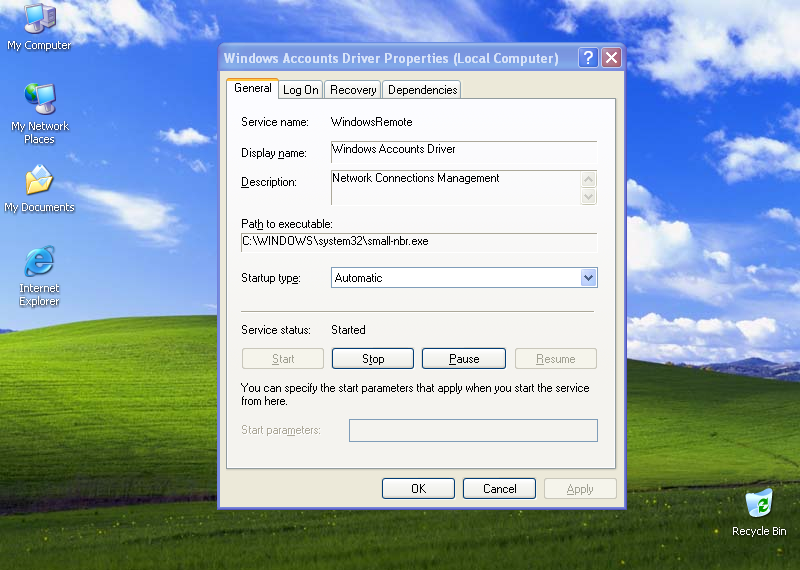Click the Path to executable field

(419, 242)
